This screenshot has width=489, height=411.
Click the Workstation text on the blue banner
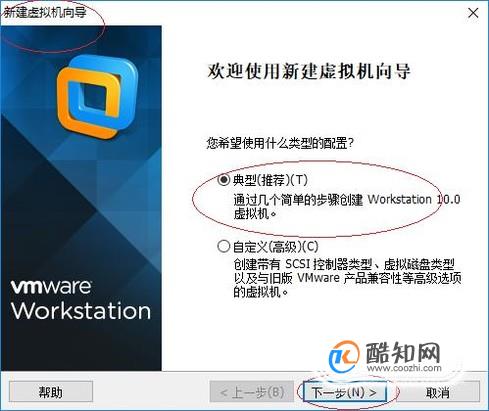[x=81, y=311]
